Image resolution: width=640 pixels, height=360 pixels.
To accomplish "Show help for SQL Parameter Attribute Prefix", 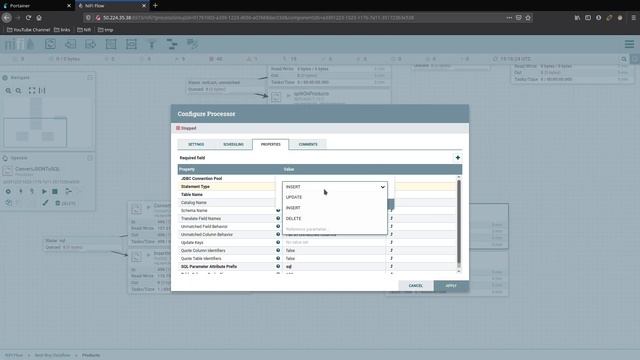I will pos(278,266).
